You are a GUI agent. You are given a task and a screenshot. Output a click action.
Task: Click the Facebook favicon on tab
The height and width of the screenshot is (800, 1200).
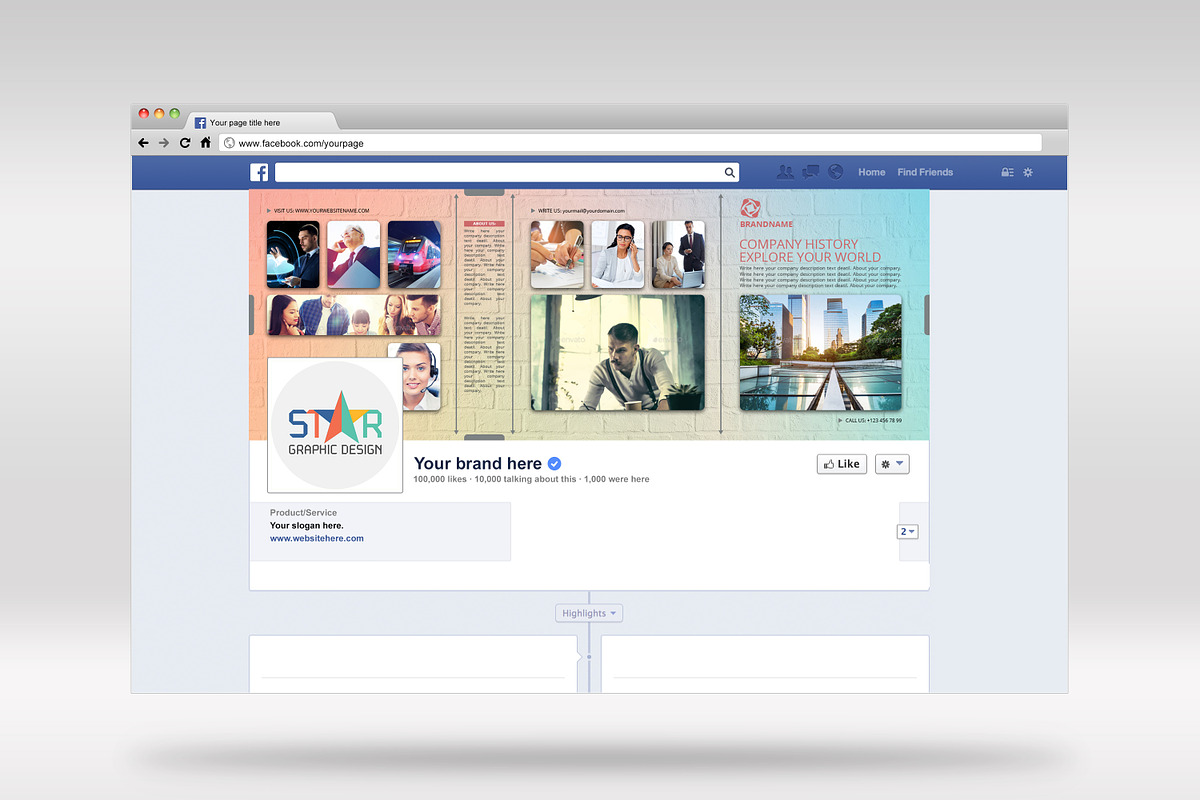tap(200, 122)
